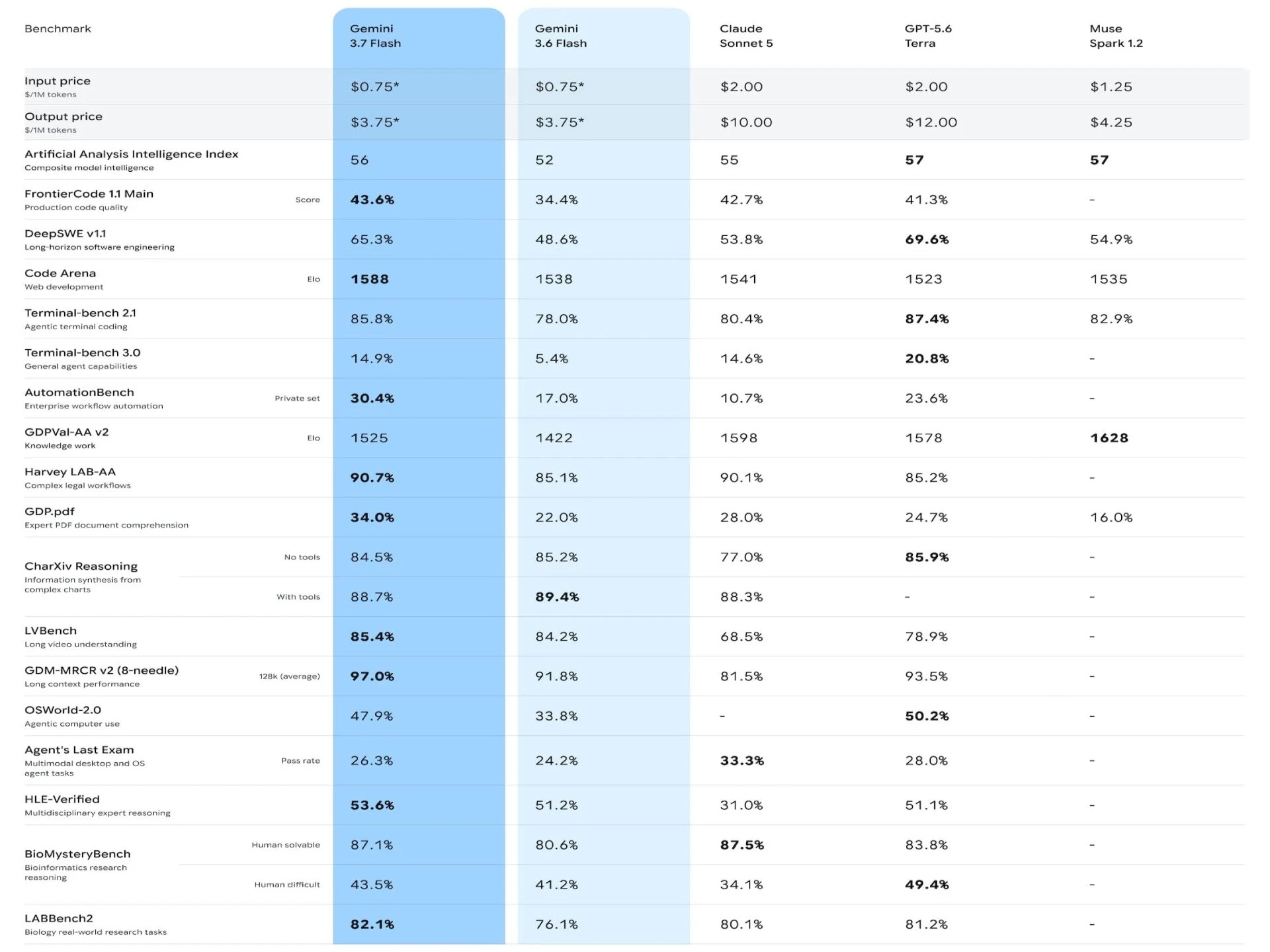The image size is (1270, 952).
Task: Click the CharXiv Reasoning 'With tools' sublabel
Action: coord(298,596)
